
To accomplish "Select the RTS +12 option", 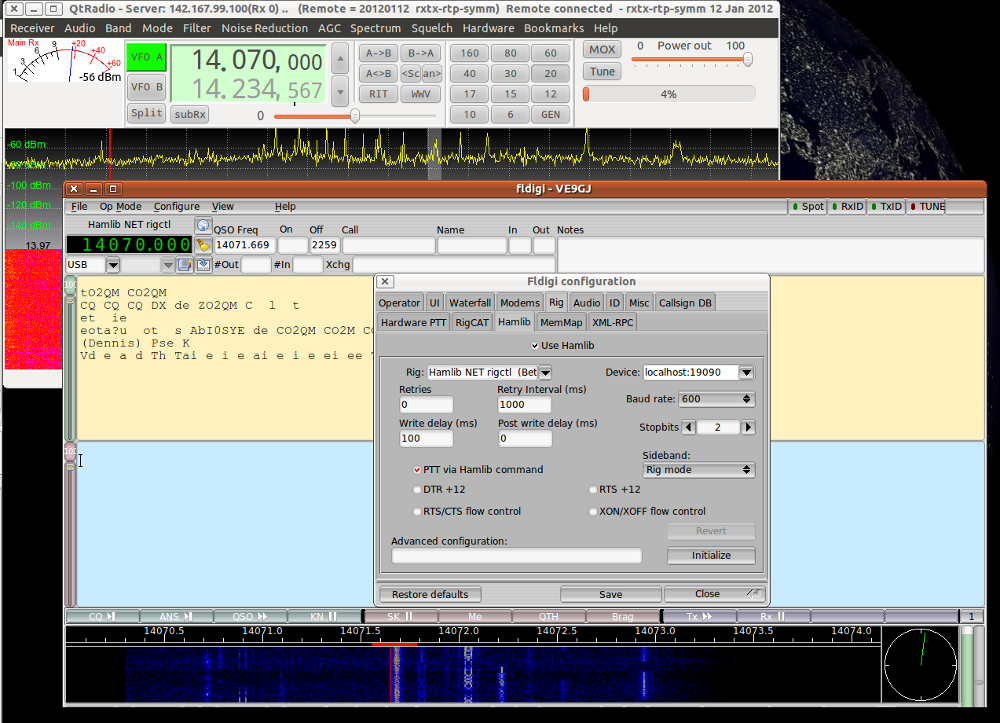I will pos(593,489).
